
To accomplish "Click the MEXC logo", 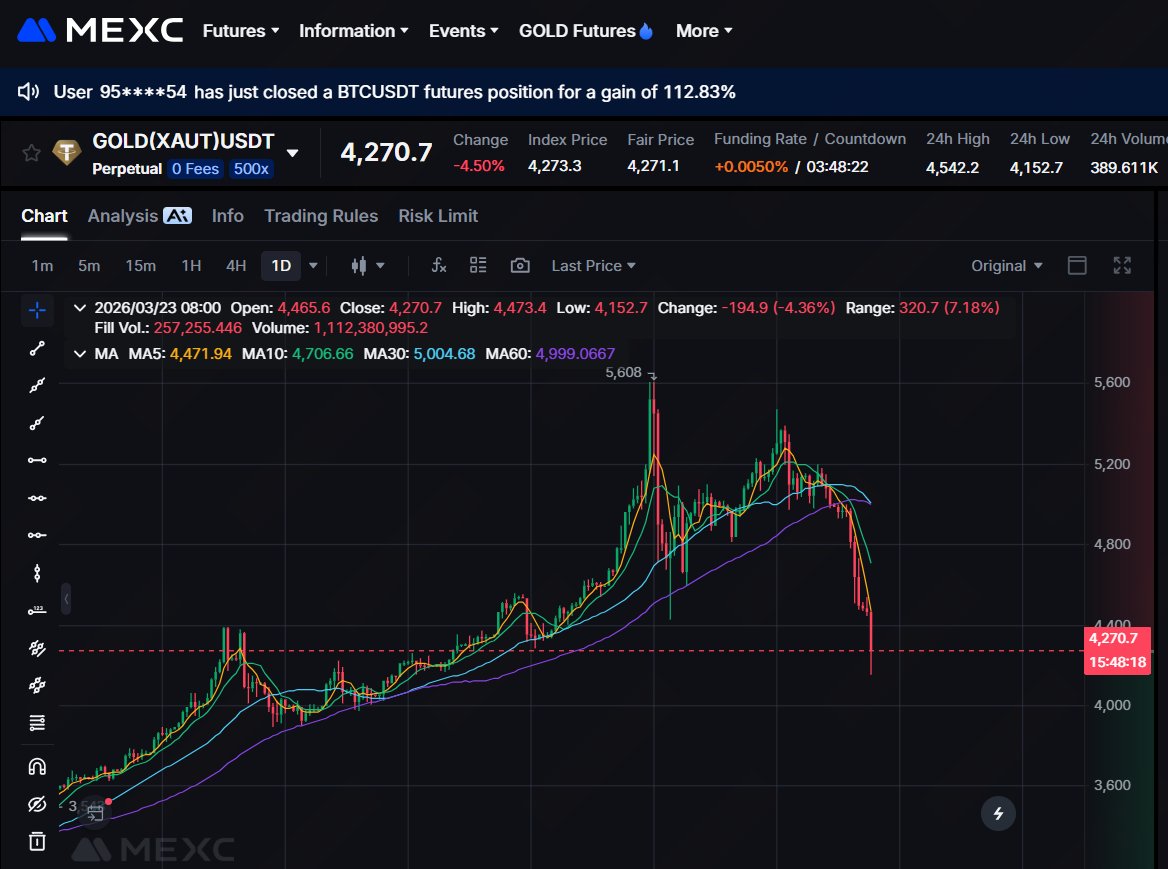I will 100,31.
